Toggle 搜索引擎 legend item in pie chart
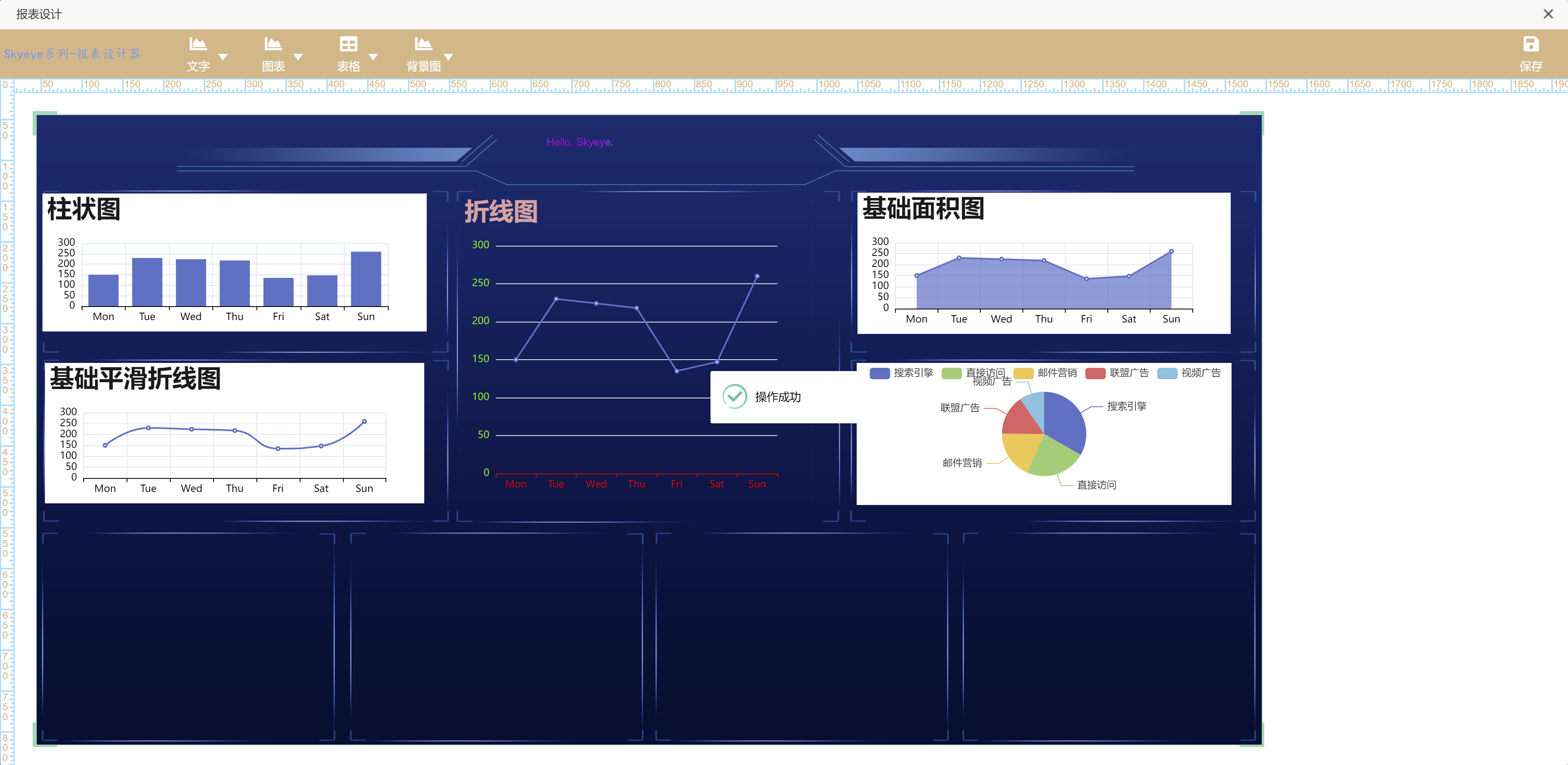 pyautogui.click(x=901, y=373)
